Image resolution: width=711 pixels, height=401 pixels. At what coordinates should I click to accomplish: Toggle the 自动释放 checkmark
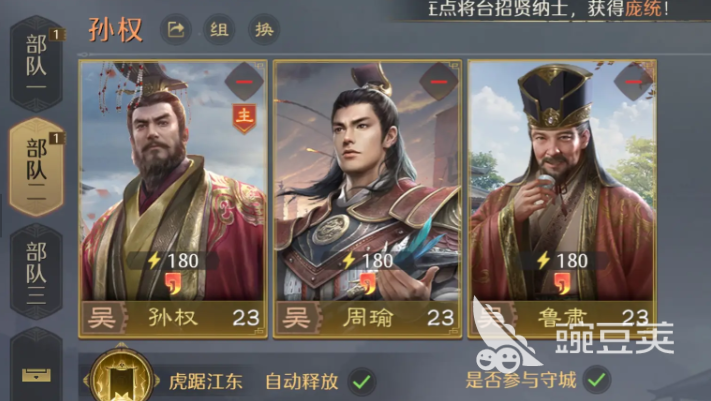click(362, 381)
